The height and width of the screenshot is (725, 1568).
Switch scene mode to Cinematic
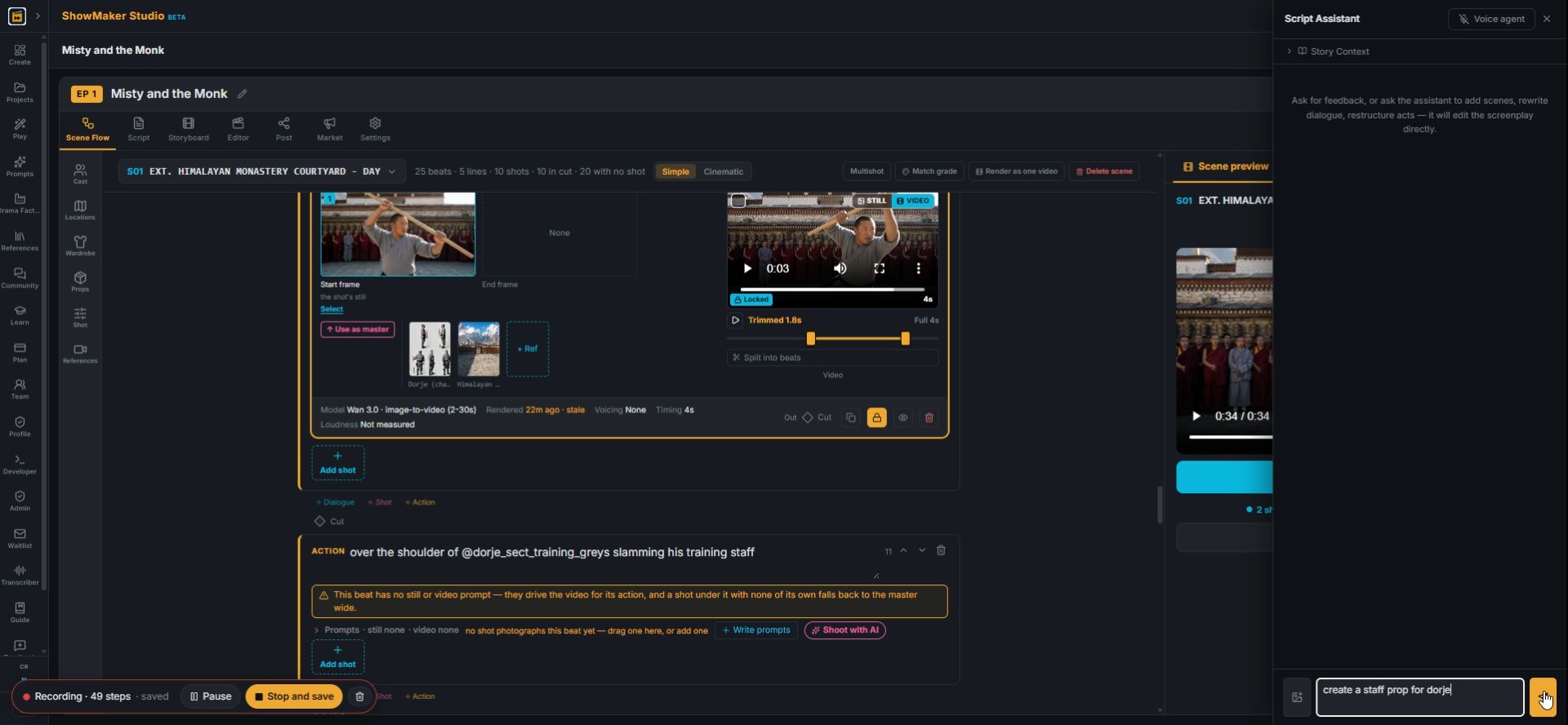724,171
